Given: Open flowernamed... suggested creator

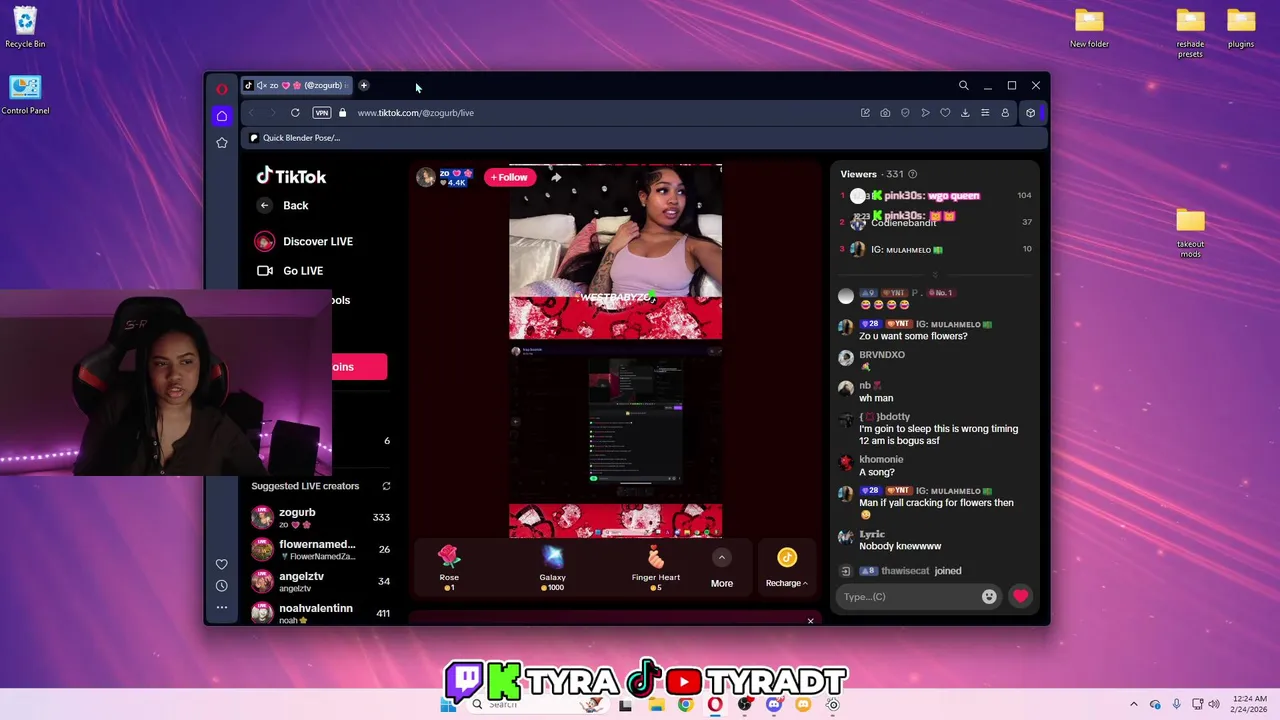Looking at the screenshot, I should [x=321, y=549].
